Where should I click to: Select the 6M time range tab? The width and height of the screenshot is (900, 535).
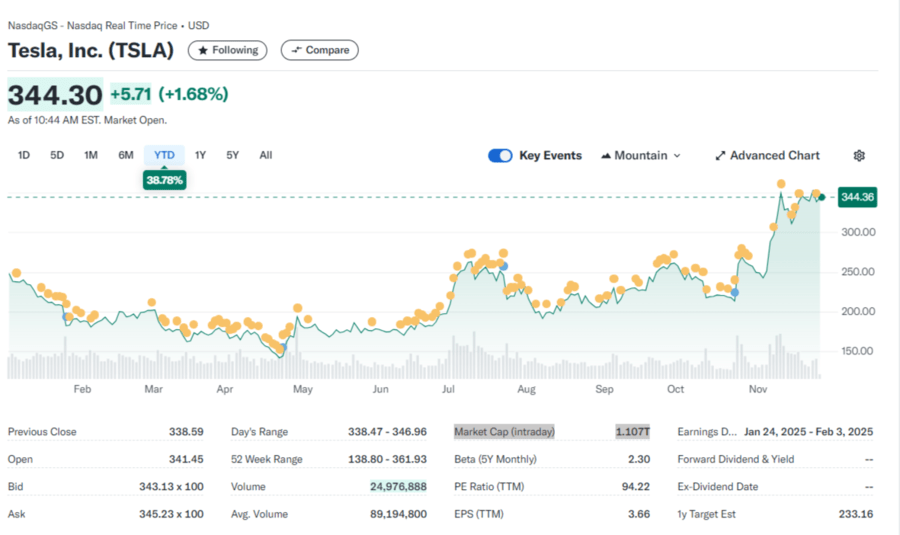[126, 155]
